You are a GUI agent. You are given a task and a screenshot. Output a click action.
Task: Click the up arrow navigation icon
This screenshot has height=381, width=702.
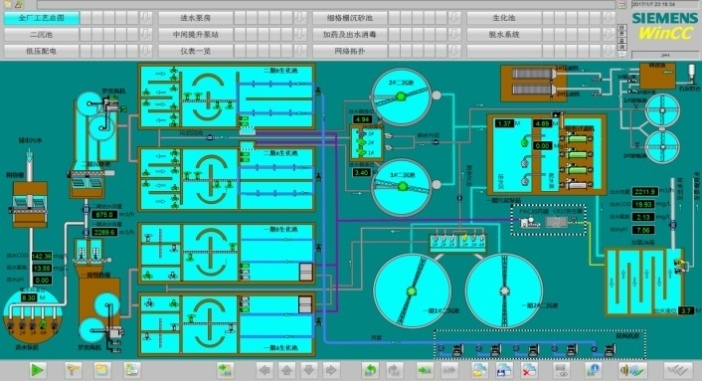tap(287, 370)
